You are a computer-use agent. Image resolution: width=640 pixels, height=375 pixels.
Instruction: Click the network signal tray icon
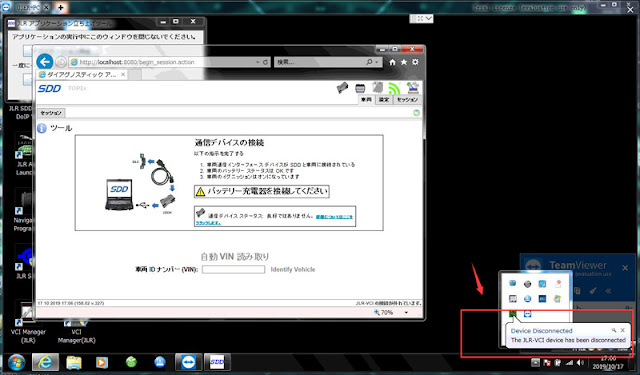point(569,363)
